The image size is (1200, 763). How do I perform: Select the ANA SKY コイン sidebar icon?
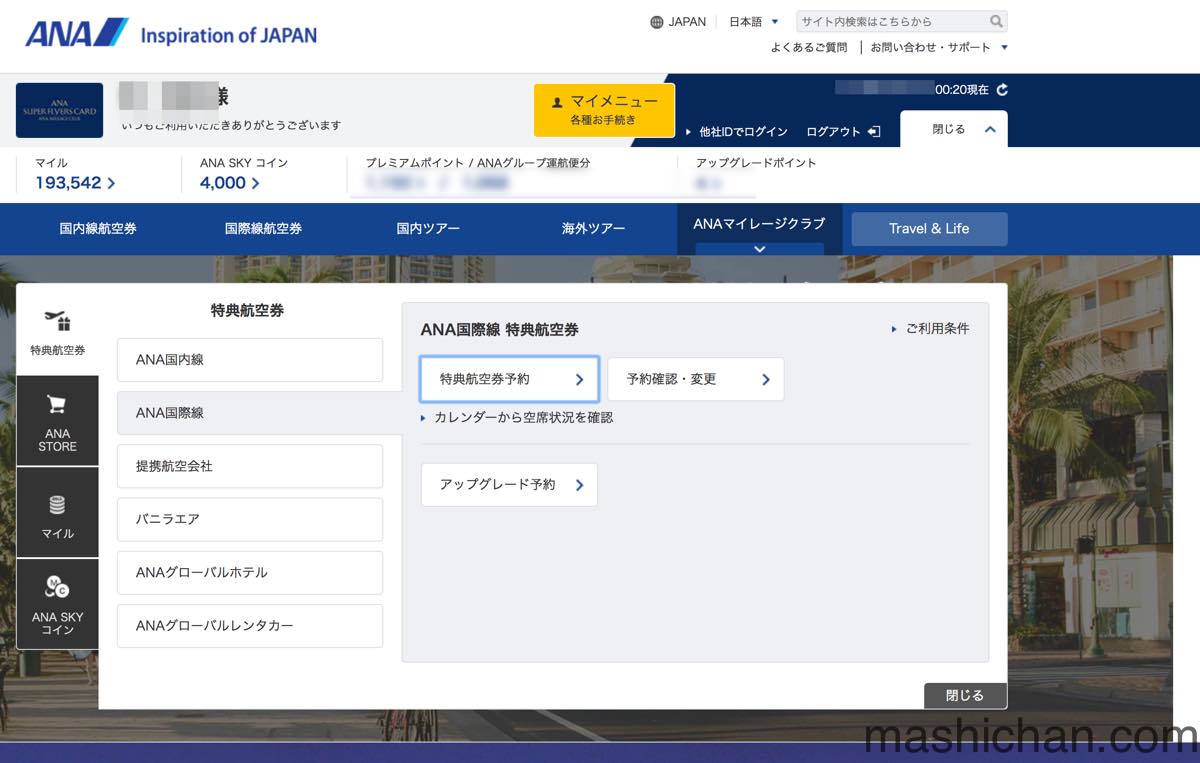pos(58,604)
